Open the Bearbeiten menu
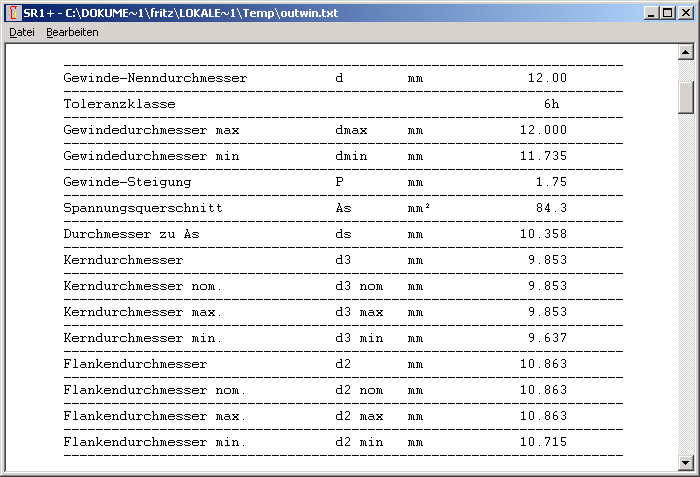This screenshot has height=477, width=700. (72, 32)
